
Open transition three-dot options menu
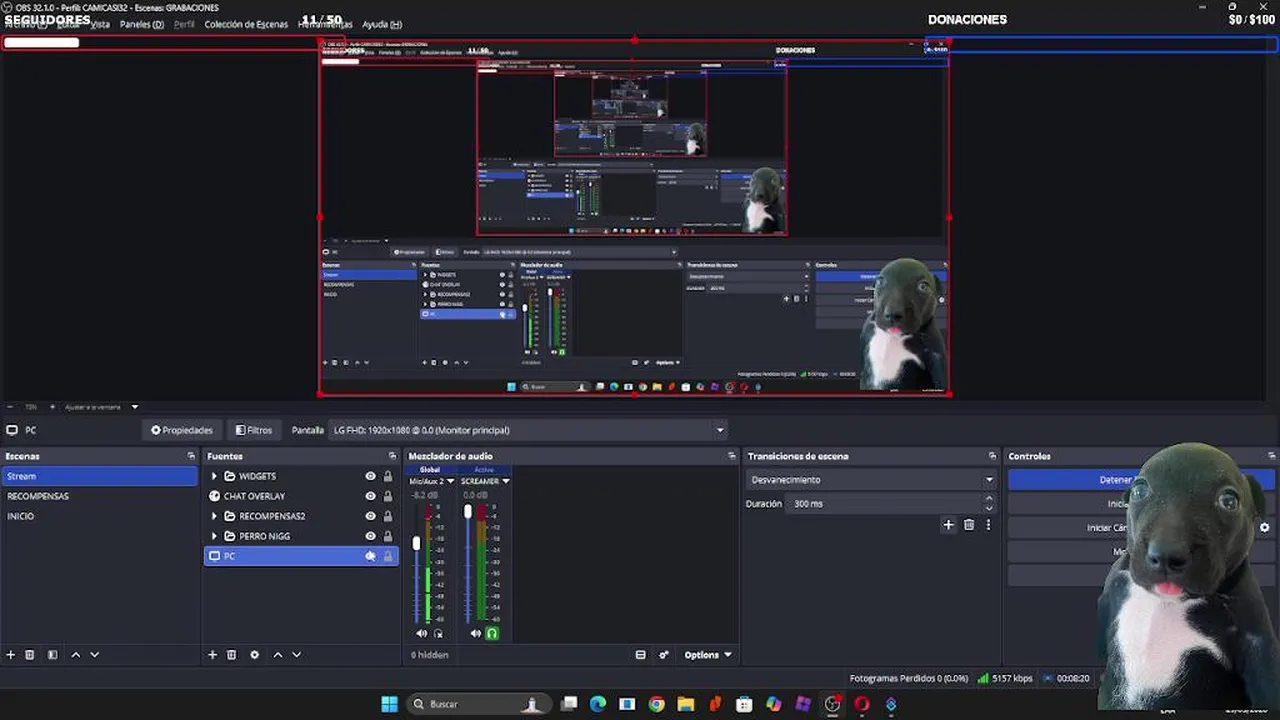click(988, 525)
